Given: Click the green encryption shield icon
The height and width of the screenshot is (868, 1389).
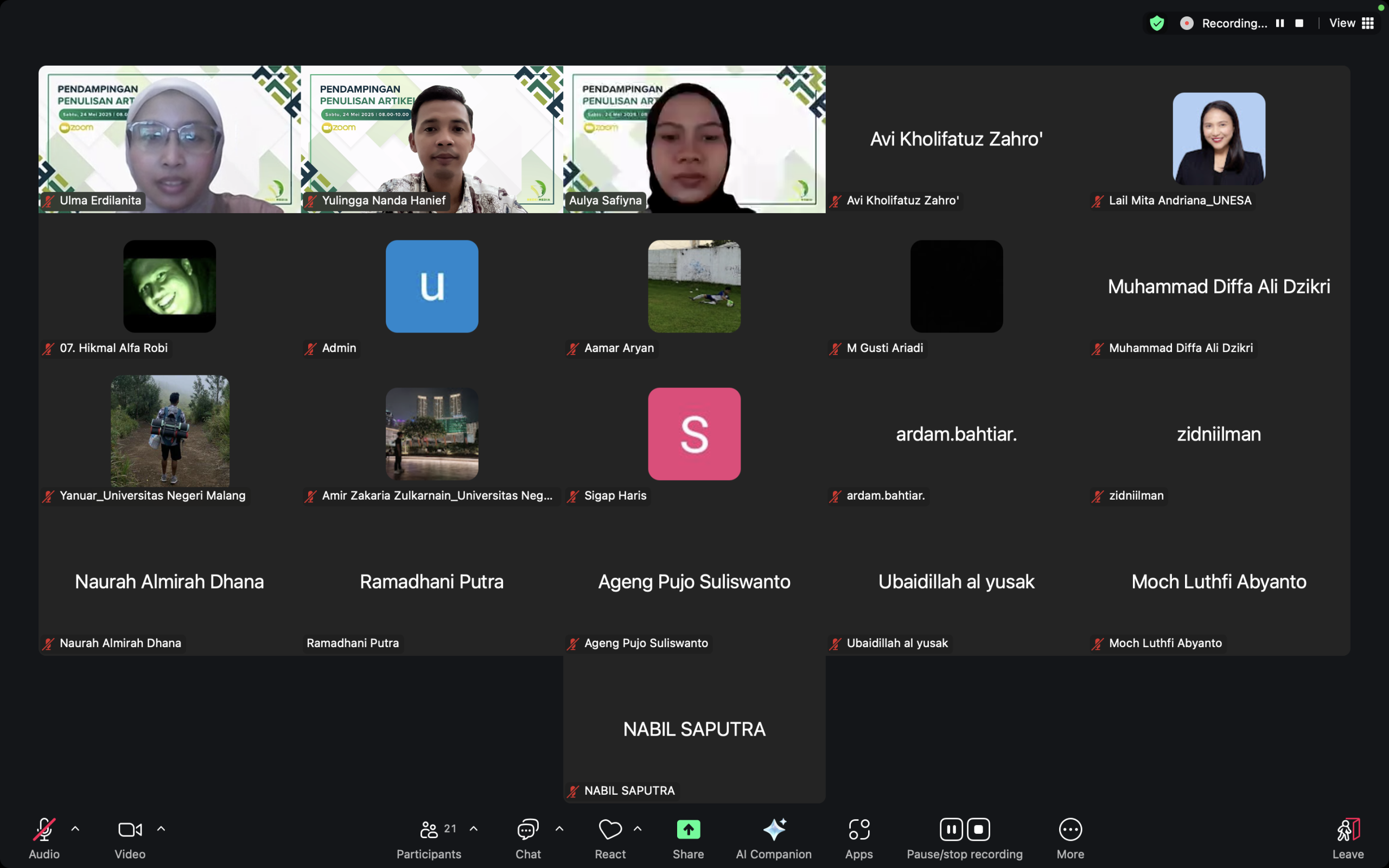Looking at the screenshot, I should 1157,23.
